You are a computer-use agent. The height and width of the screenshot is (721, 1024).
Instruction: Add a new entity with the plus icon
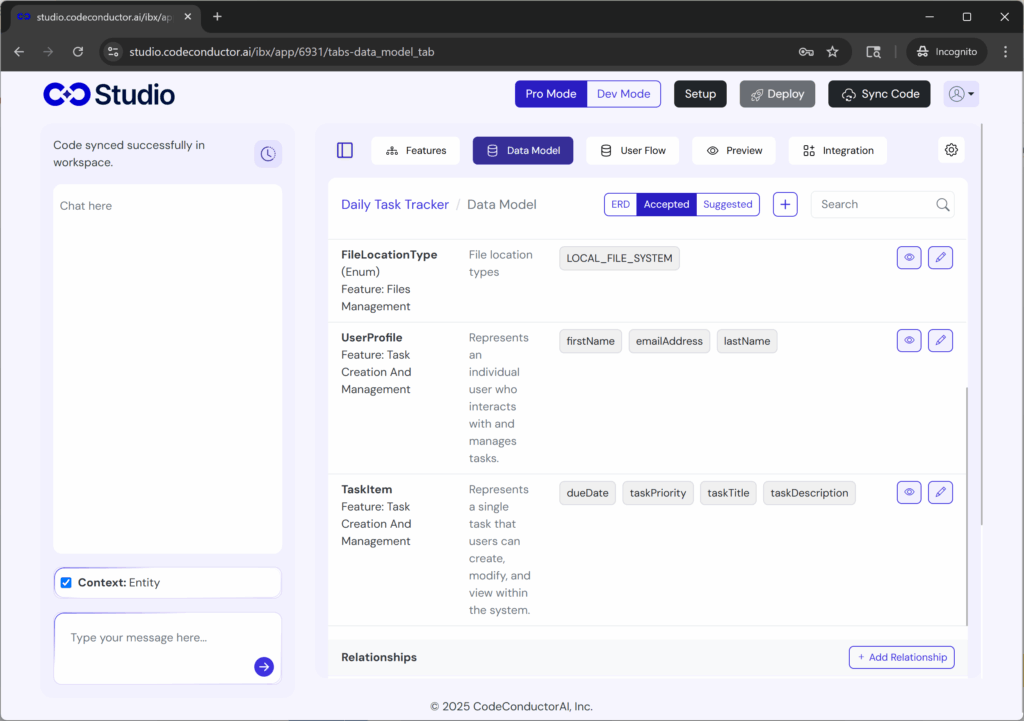click(784, 204)
